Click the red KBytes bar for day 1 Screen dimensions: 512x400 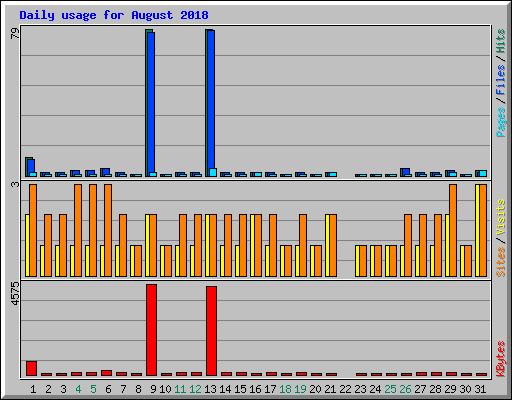(x=31, y=368)
